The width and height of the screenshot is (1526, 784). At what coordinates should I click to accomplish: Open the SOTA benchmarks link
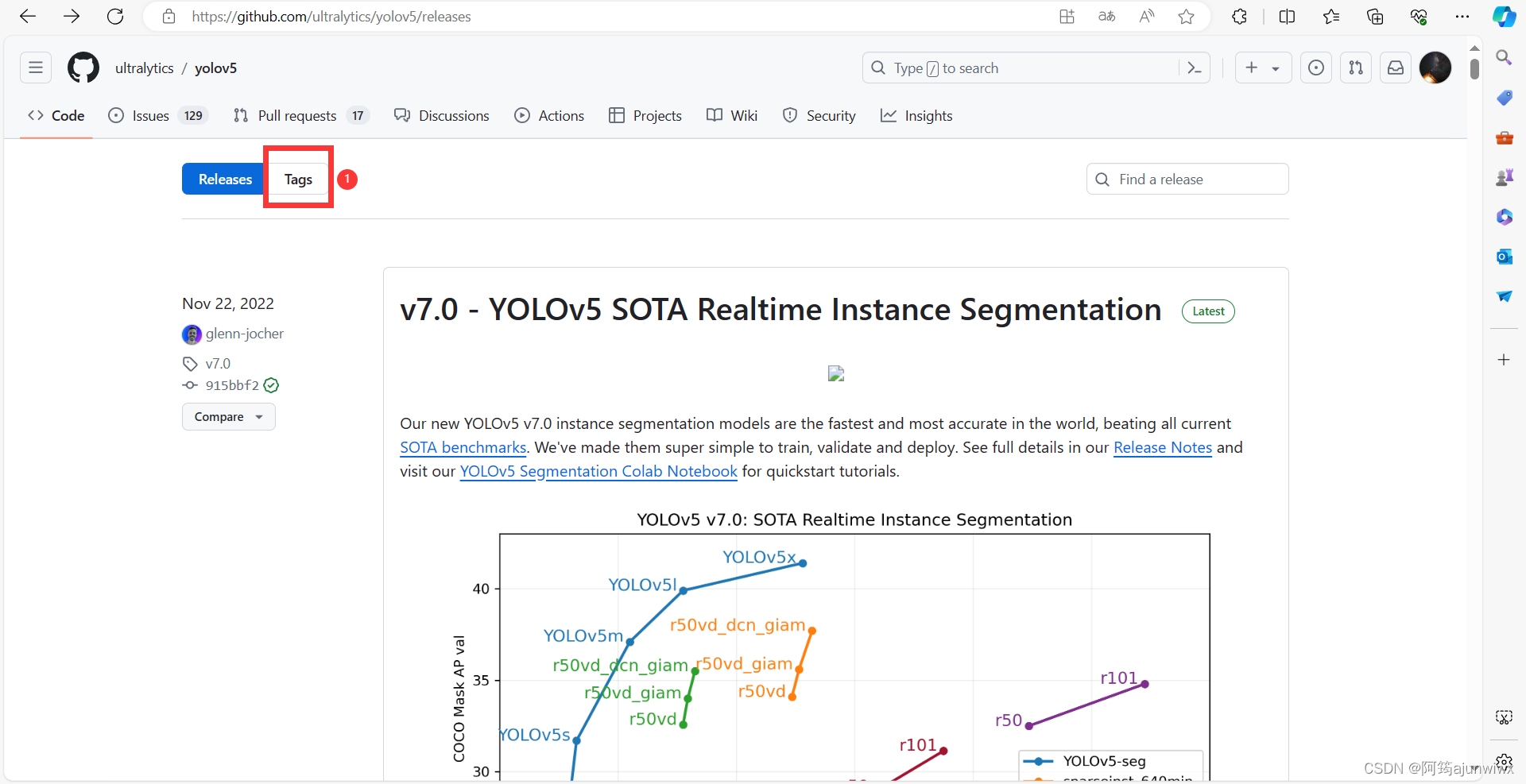point(463,447)
